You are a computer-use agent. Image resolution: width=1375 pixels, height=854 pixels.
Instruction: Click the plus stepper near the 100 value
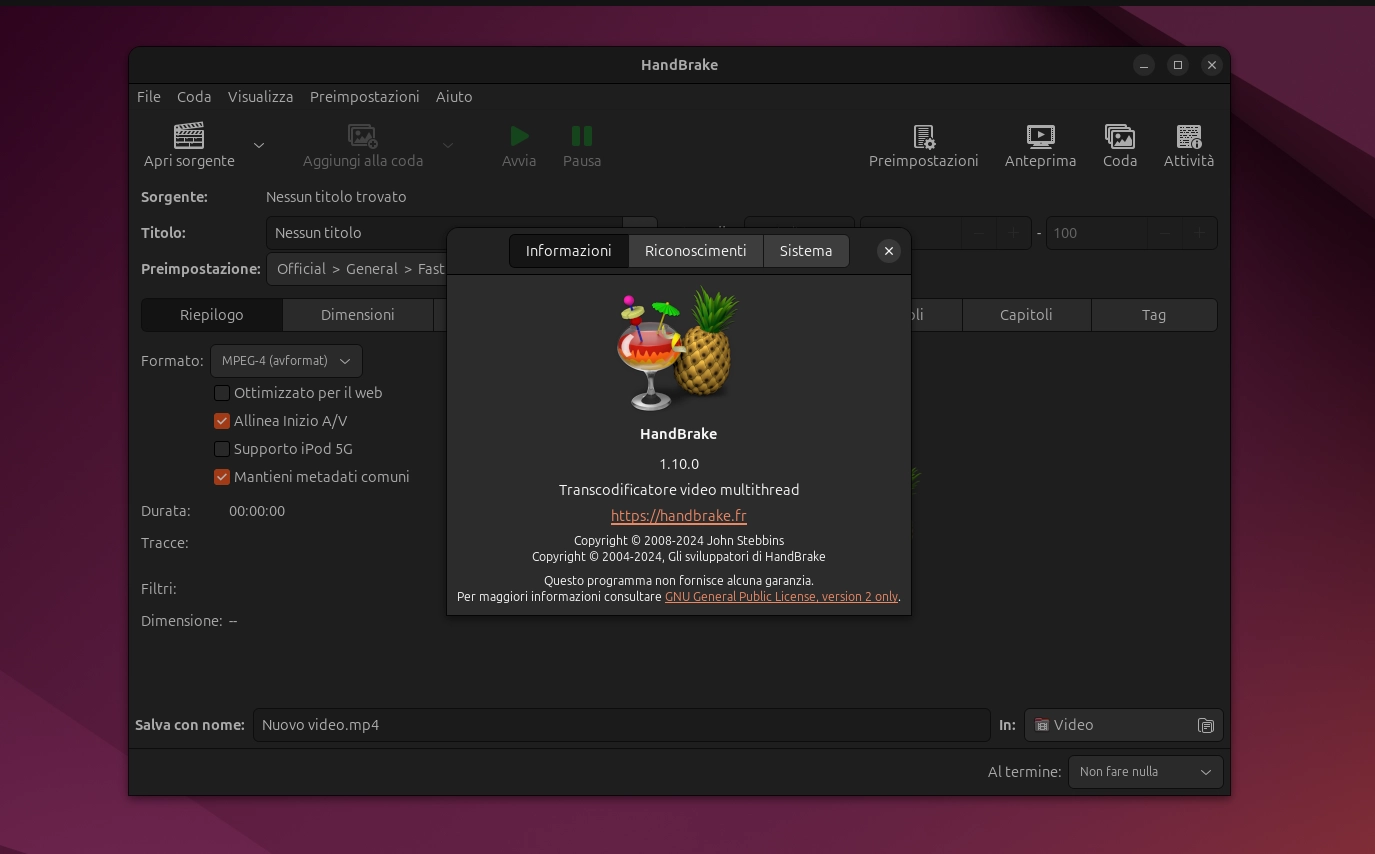point(1199,233)
